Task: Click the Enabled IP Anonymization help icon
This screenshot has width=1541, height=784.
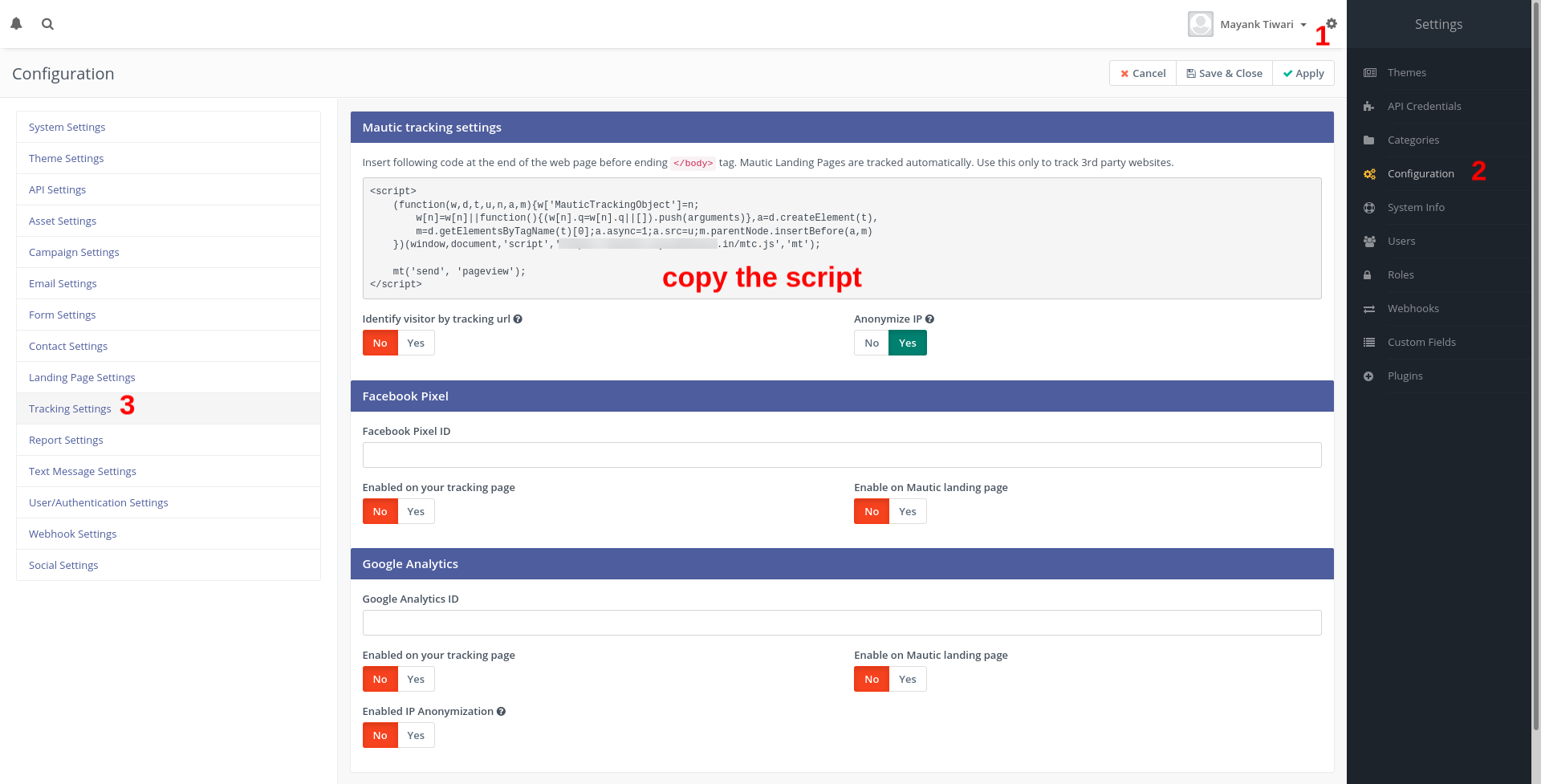Action: pyautogui.click(x=501, y=711)
